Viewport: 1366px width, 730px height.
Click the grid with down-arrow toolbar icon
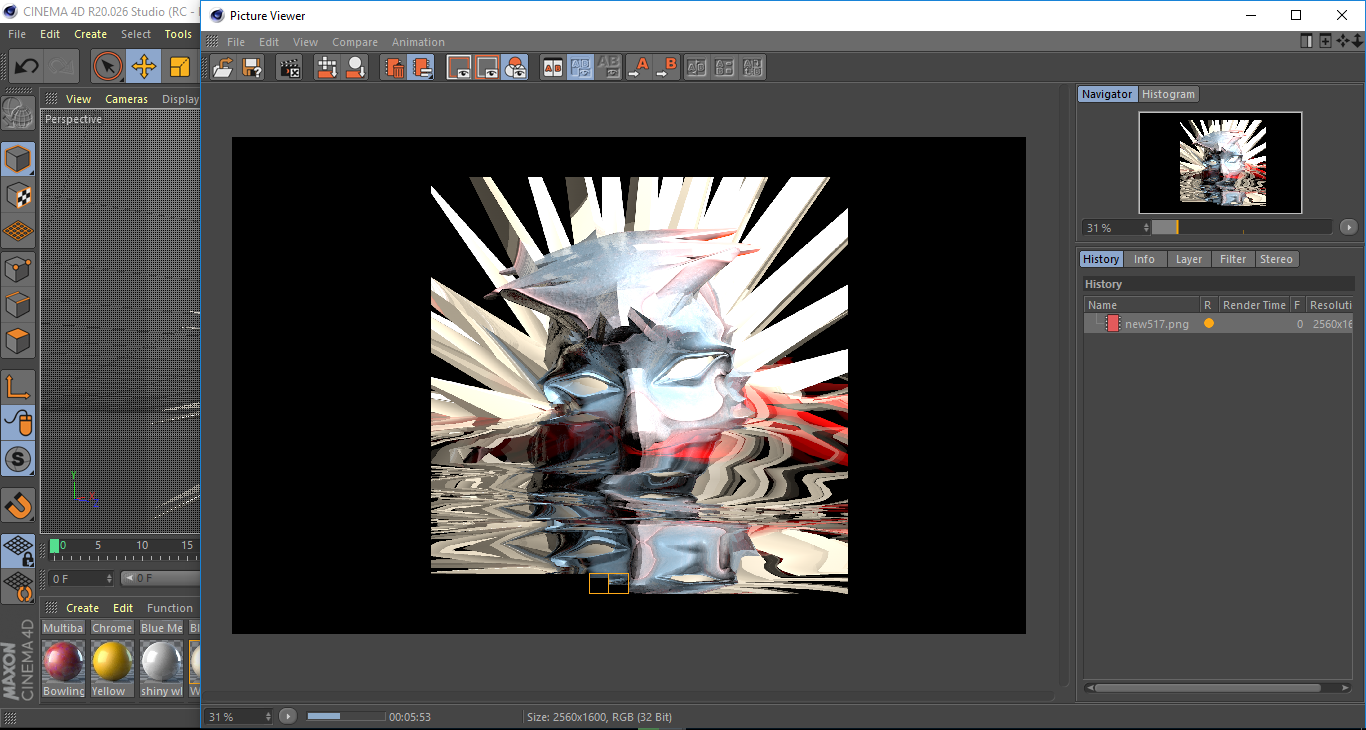pyautogui.click(x=327, y=68)
